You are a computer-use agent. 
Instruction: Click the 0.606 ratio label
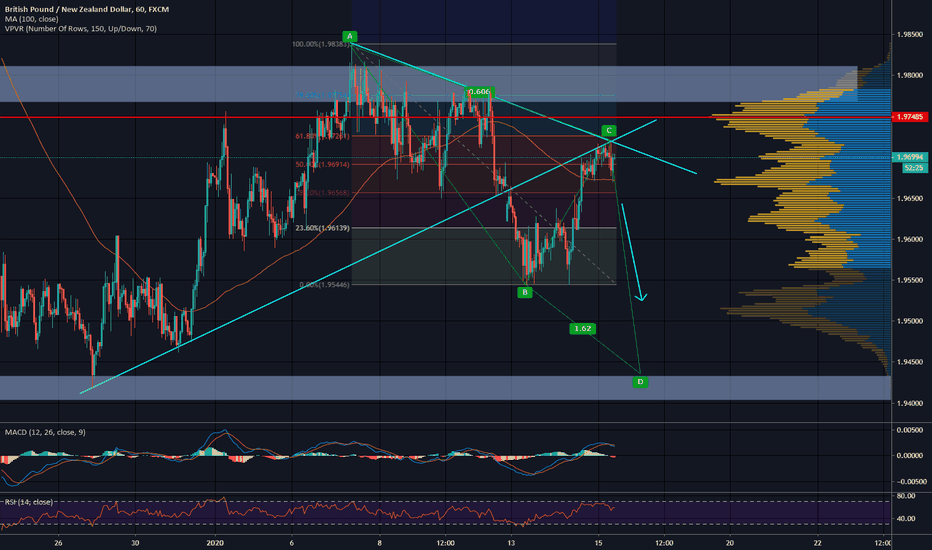479,91
